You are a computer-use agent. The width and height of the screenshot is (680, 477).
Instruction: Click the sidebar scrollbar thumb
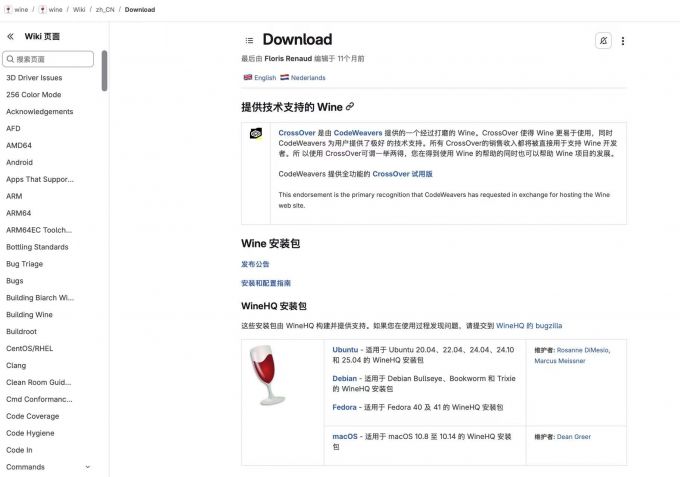[x=104, y=71]
